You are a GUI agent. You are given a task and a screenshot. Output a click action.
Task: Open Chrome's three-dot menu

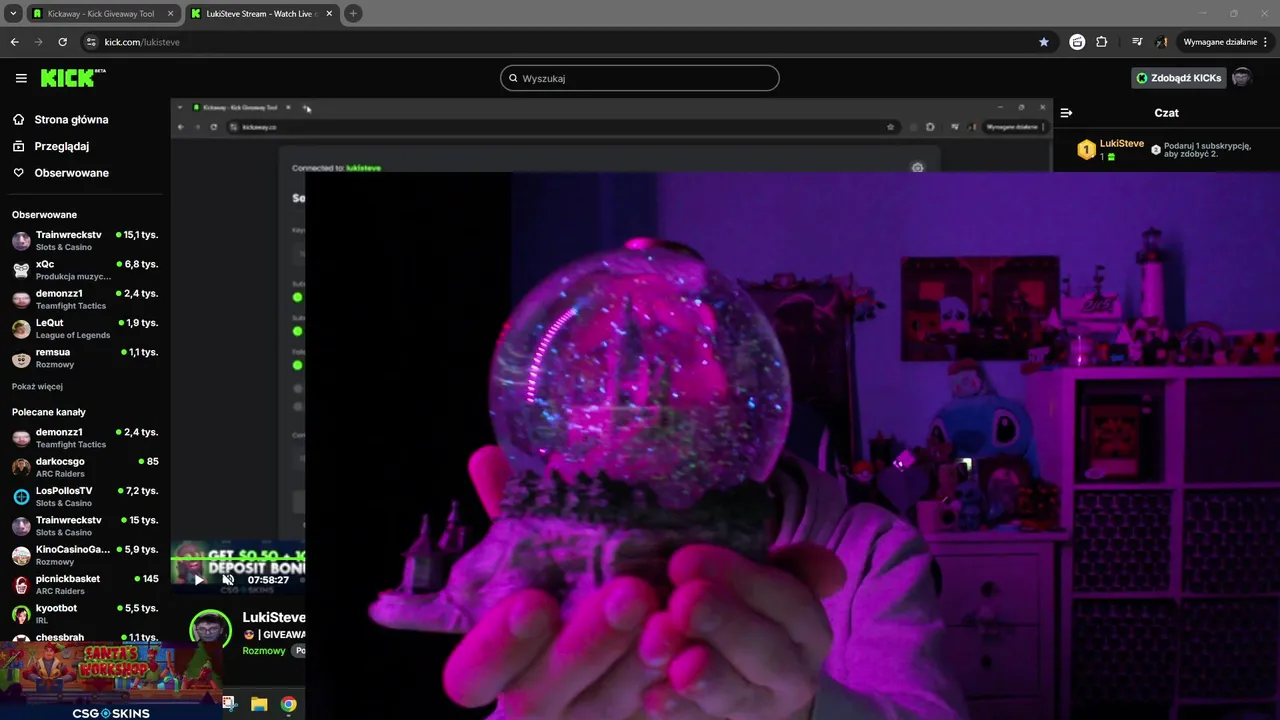click(1266, 42)
